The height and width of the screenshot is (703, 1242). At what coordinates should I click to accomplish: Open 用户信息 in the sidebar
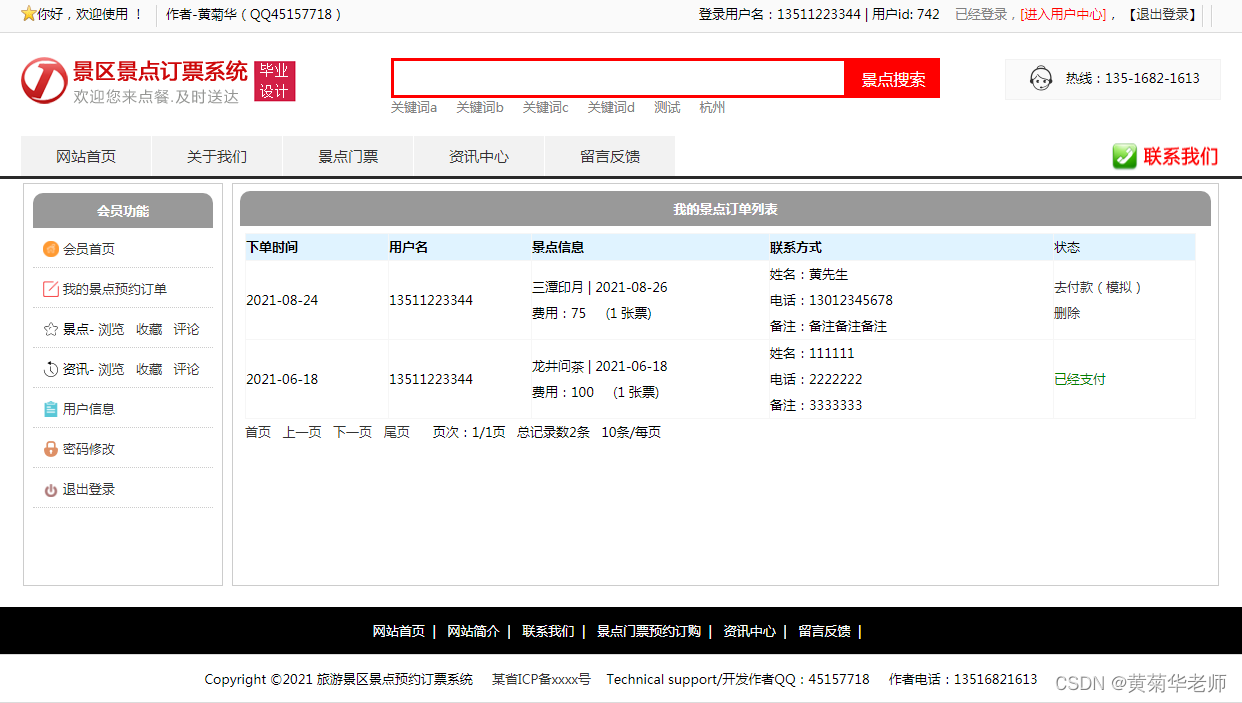point(89,409)
